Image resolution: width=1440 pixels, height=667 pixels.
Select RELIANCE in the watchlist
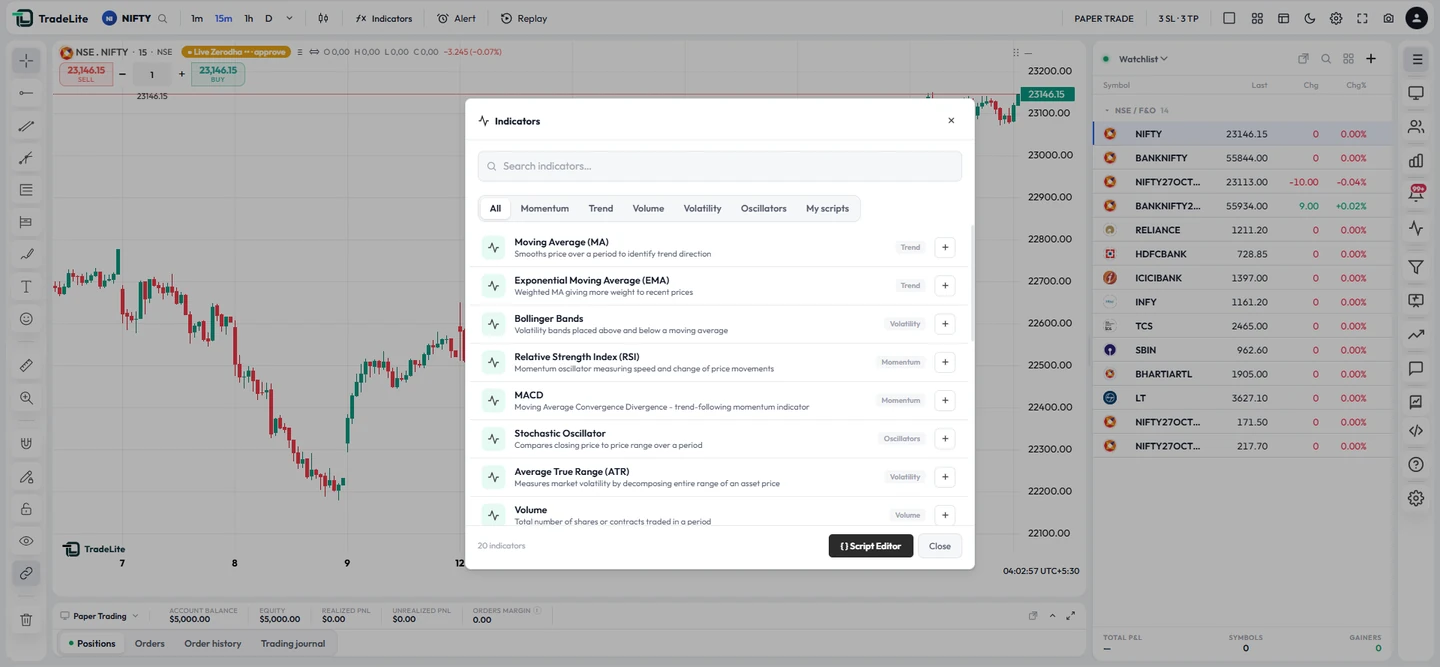[1242, 230]
